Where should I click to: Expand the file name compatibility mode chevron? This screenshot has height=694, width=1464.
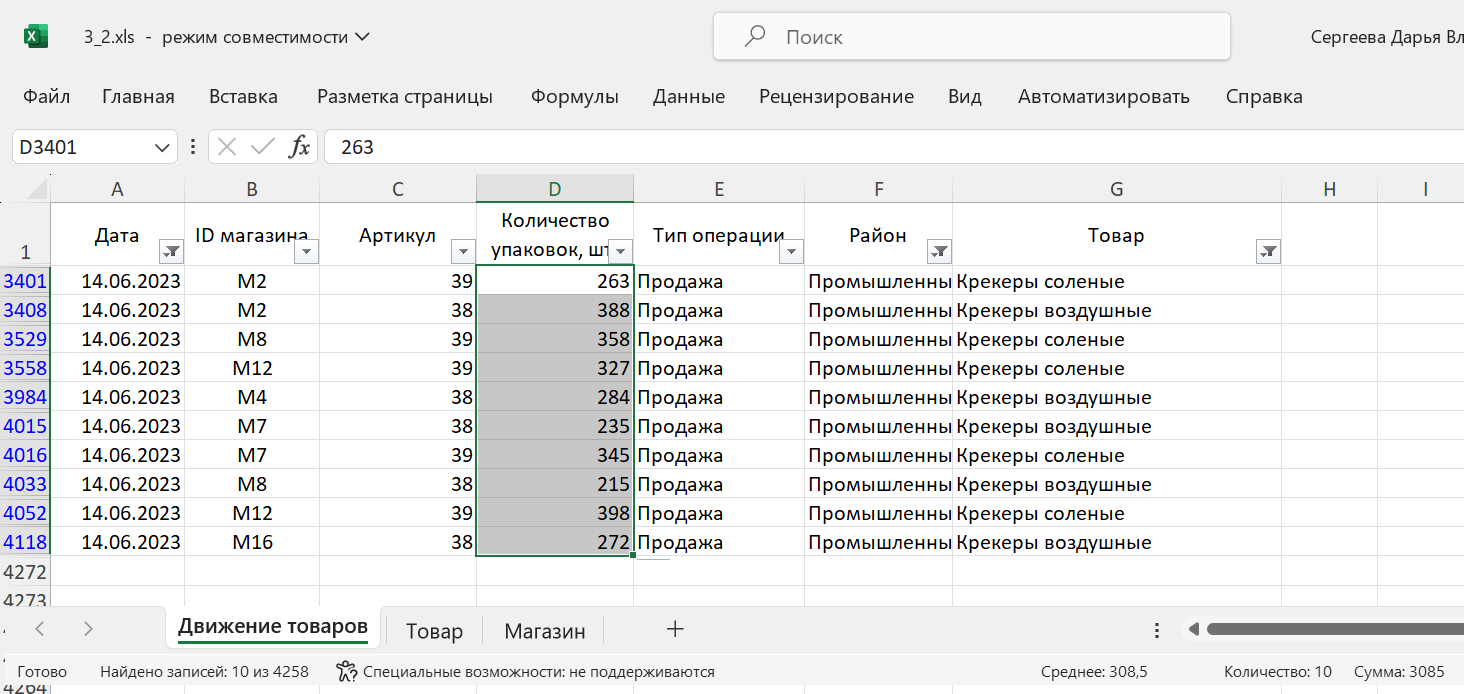(x=362, y=37)
